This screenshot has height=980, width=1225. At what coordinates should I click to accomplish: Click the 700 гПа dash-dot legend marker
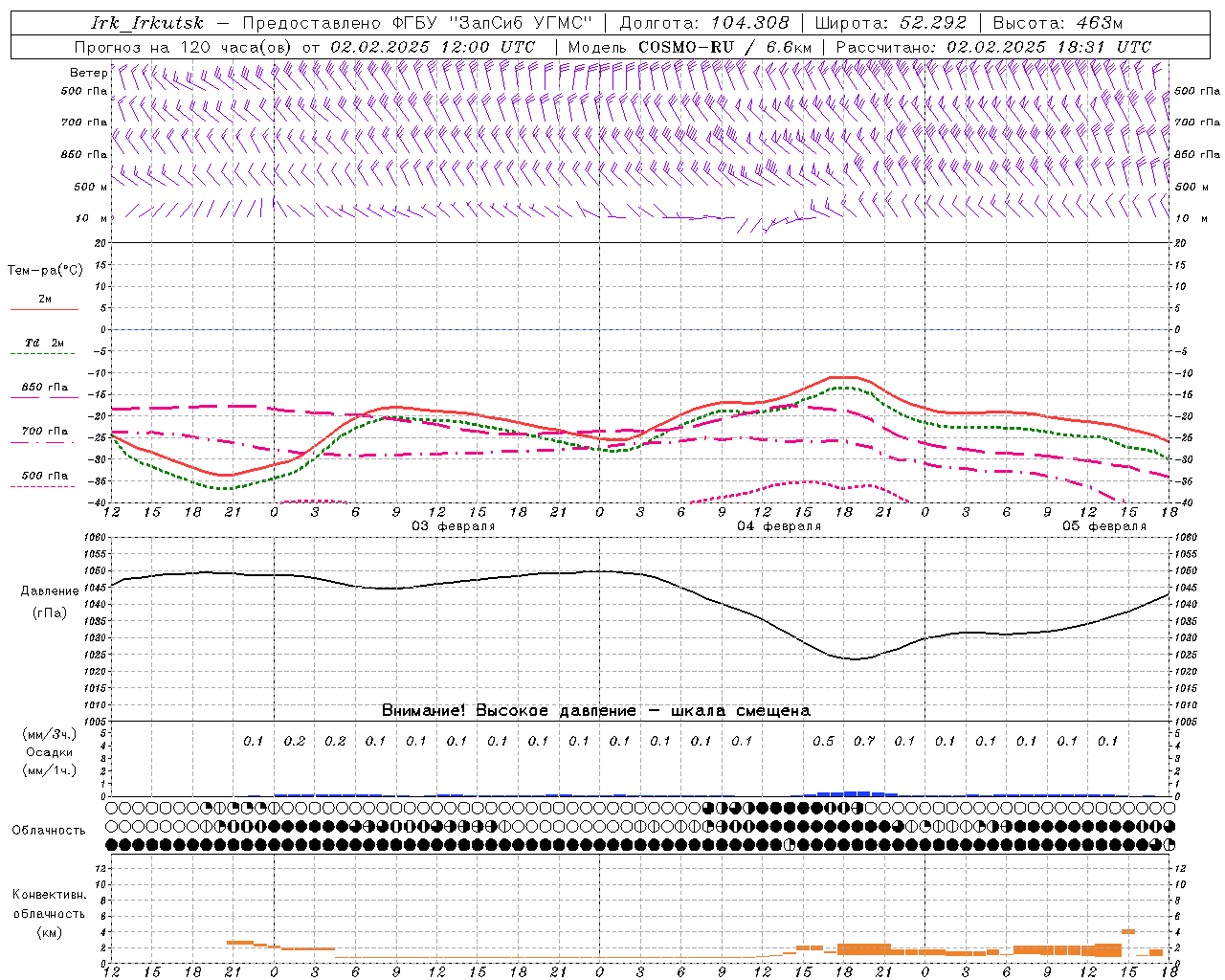click(x=45, y=442)
